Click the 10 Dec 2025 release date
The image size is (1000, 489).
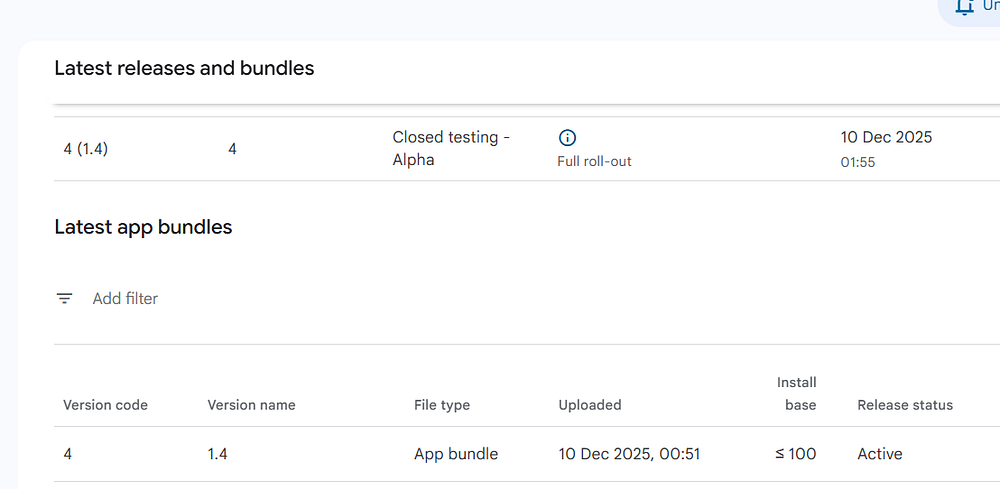tap(886, 137)
